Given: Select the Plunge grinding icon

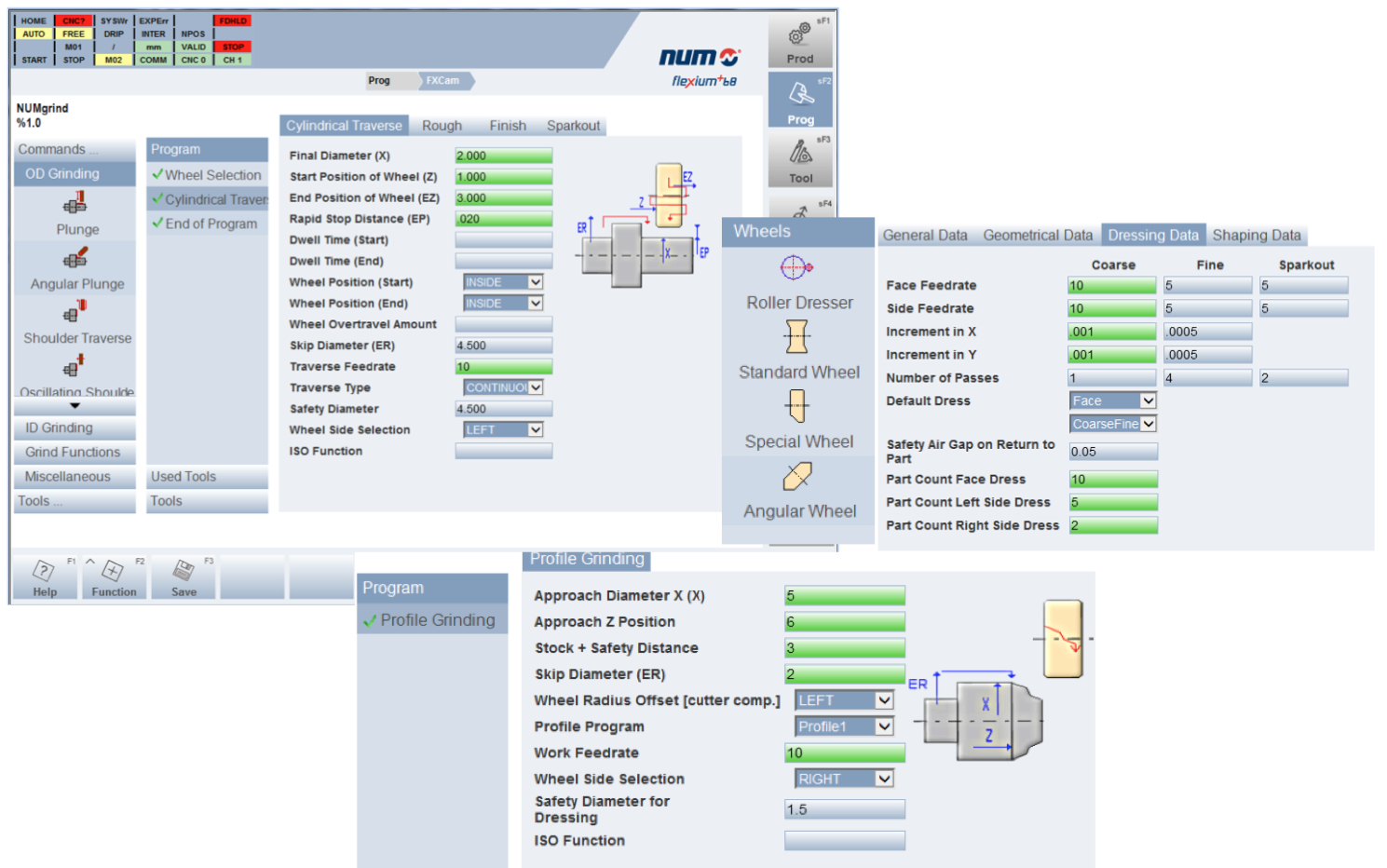Looking at the screenshot, I should (75, 202).
